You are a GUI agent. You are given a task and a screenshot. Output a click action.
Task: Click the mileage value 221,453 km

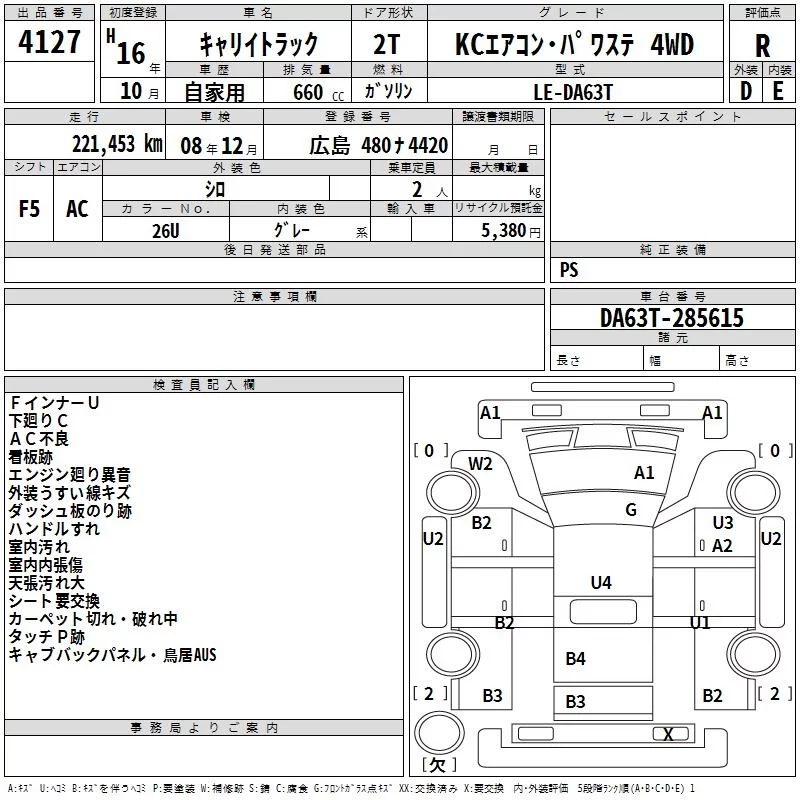click(x=117, y=144)
